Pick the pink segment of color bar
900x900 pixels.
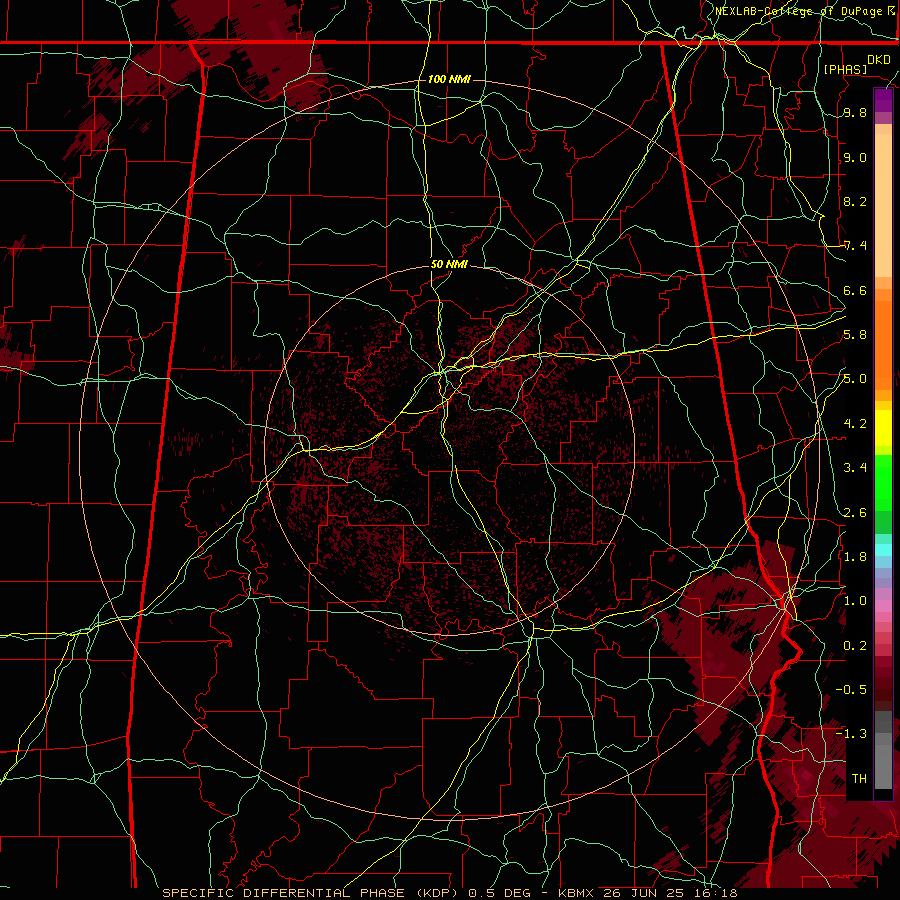pos(883,606)
